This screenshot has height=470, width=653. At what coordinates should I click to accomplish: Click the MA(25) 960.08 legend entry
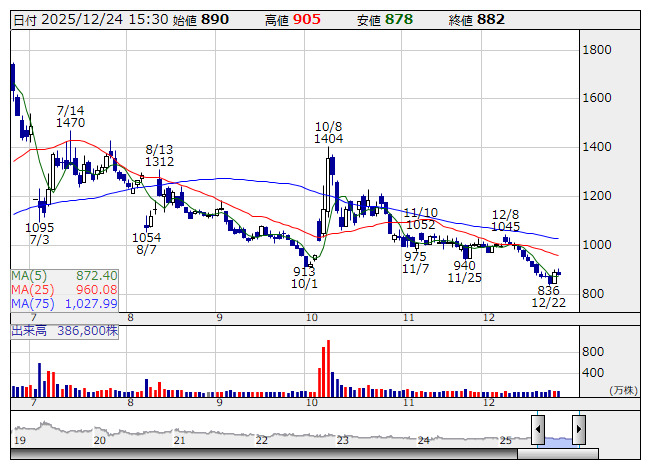65,289
